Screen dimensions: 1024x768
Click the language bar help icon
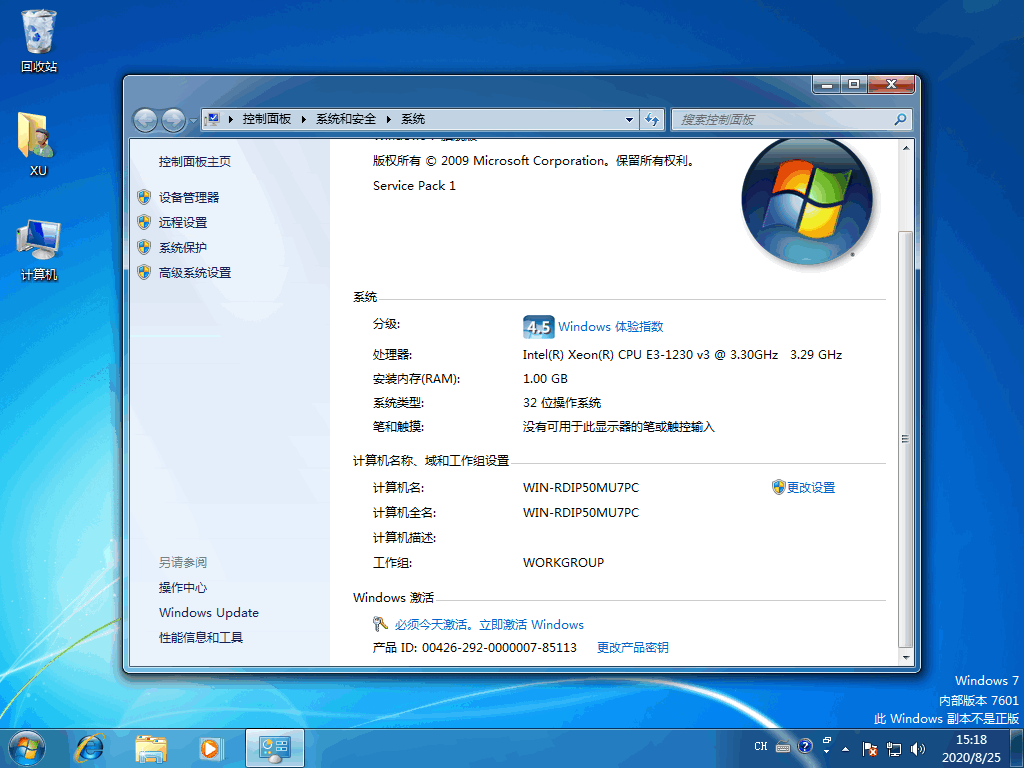click(805, 746)
